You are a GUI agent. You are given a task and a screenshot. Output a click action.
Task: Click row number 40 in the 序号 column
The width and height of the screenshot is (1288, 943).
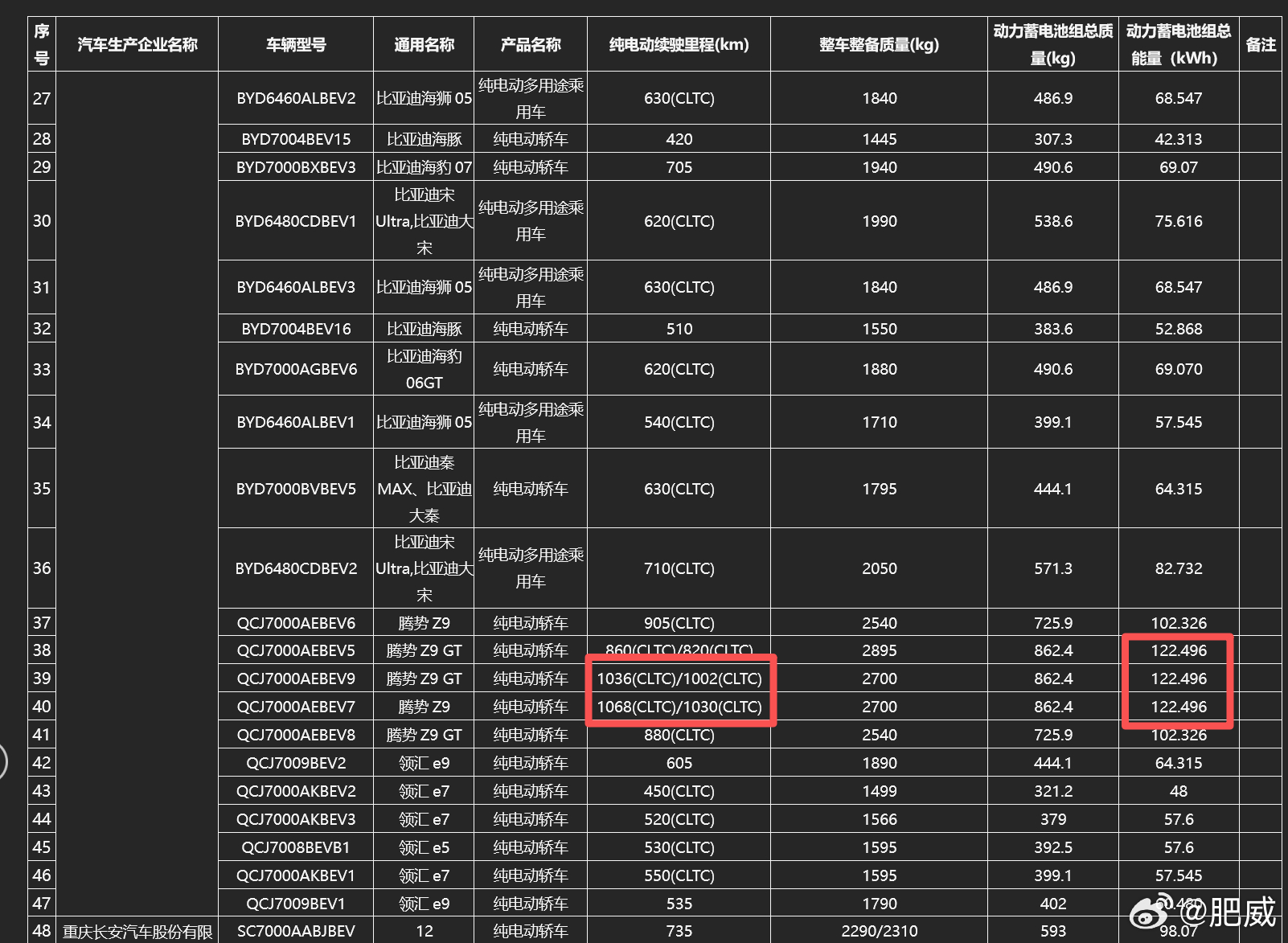click(41, 707)
